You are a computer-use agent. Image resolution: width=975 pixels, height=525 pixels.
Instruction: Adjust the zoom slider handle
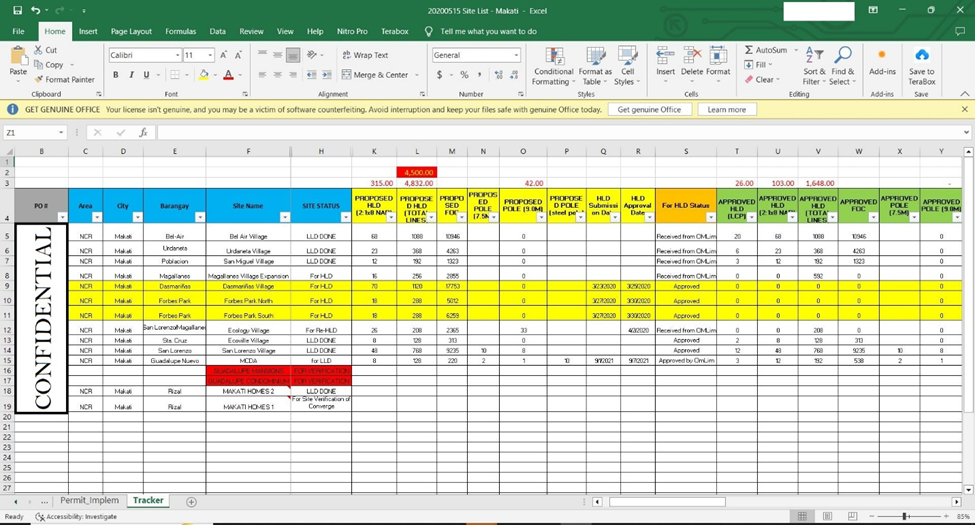click(905, 516)
